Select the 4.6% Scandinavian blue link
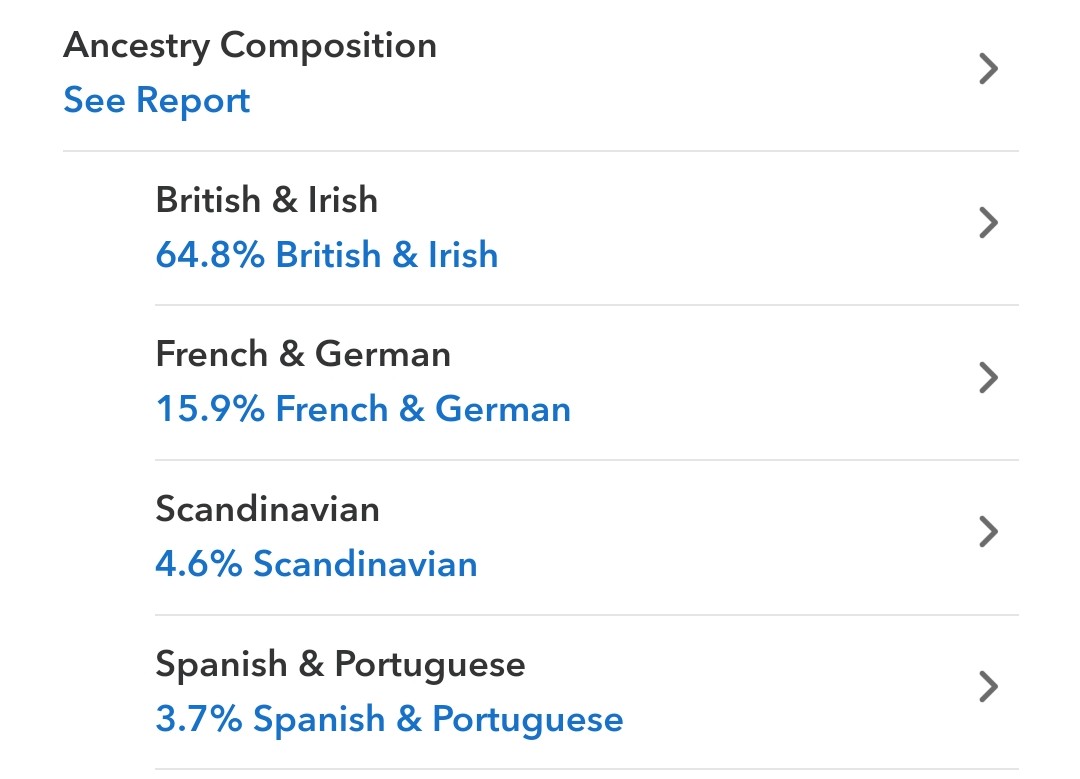 316,563
